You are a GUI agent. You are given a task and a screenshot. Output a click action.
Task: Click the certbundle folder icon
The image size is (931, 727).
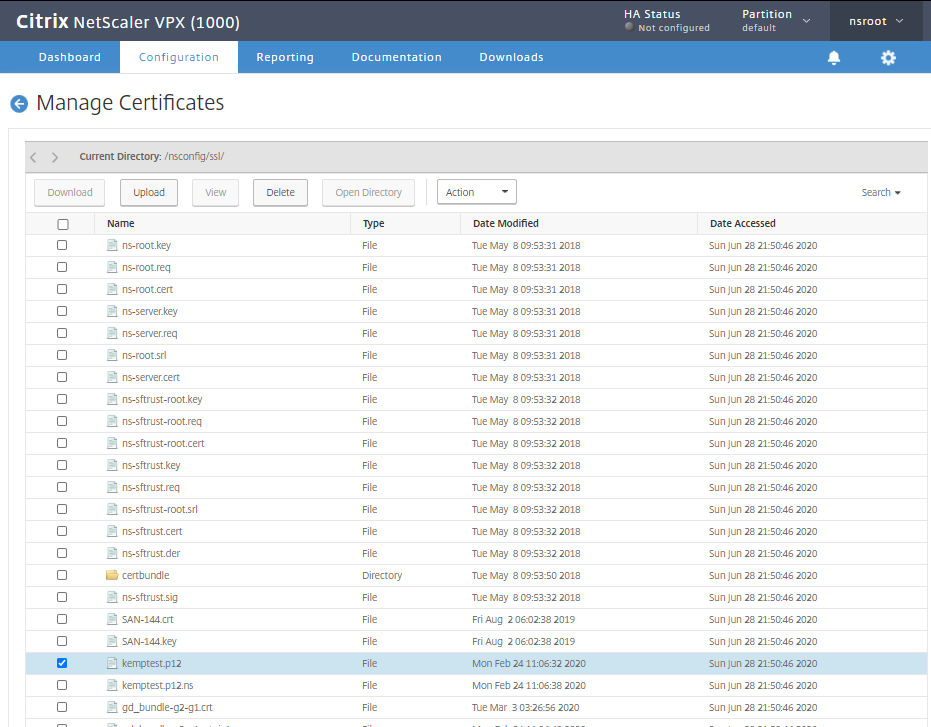click(112, 575)
